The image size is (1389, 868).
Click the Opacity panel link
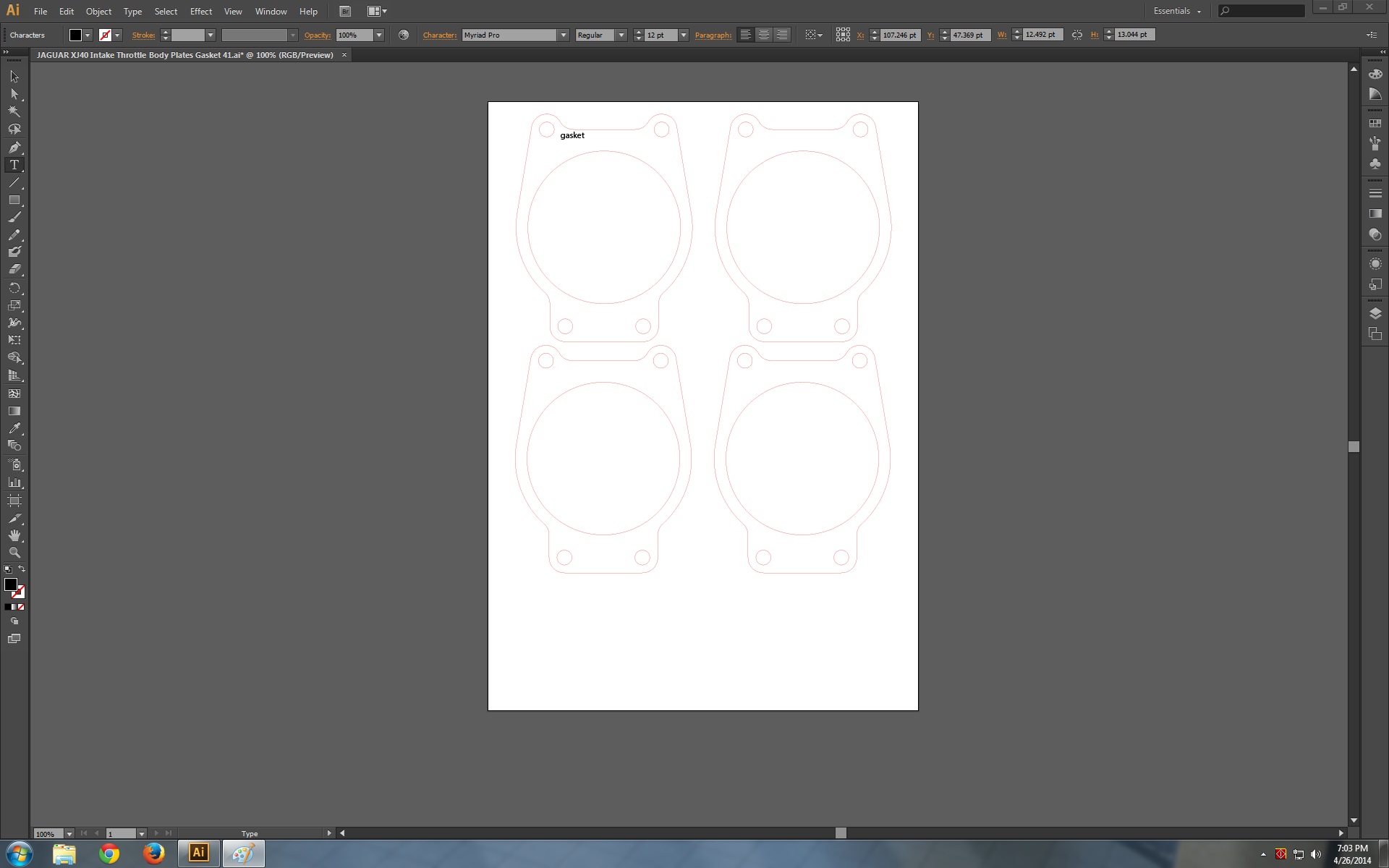[317, 35]
